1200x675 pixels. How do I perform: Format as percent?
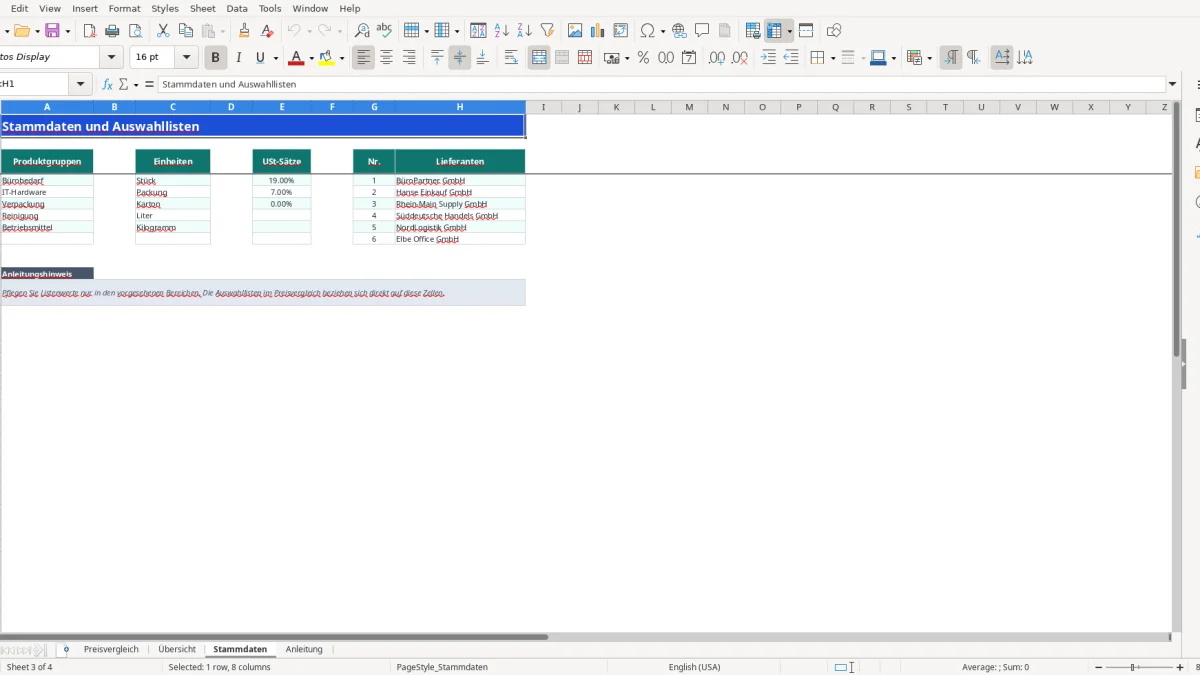[643, 58]
